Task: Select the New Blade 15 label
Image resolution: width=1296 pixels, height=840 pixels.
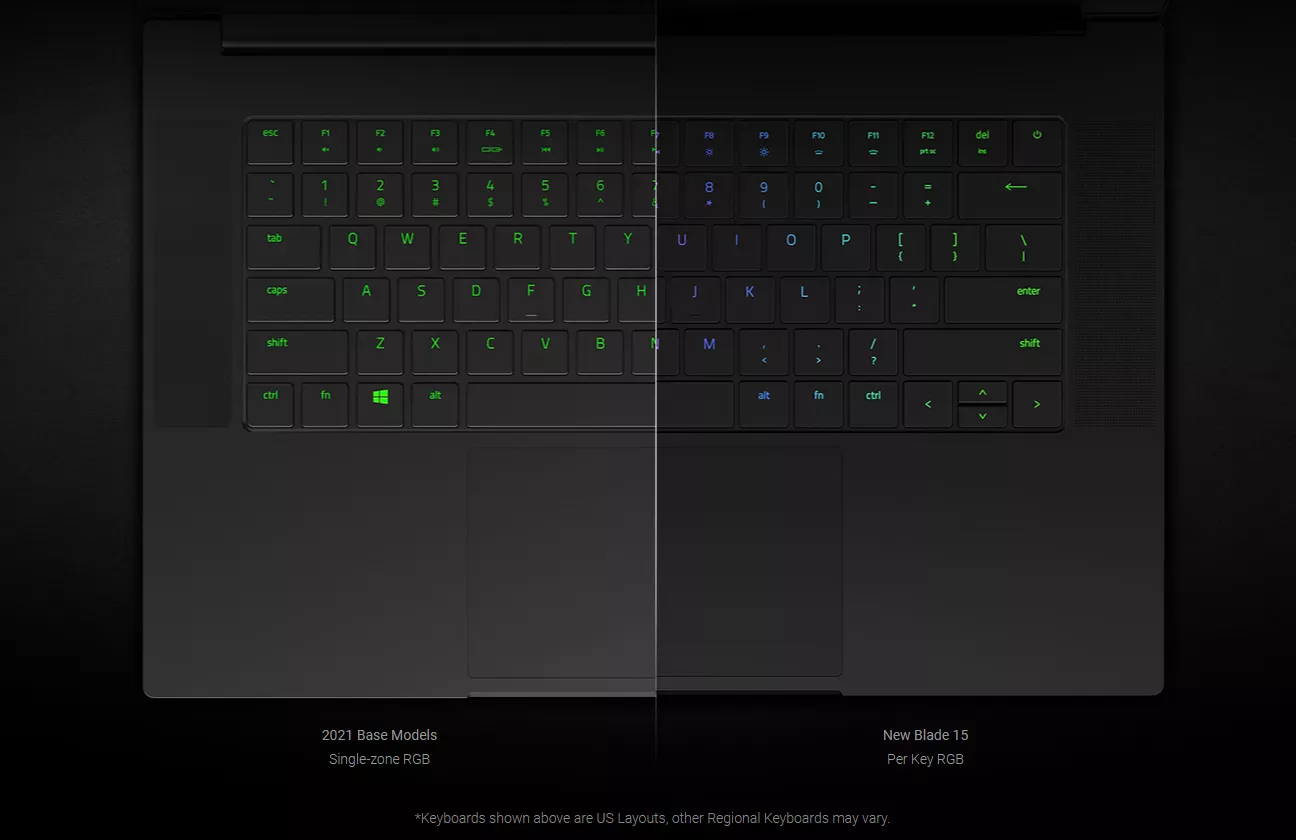Action: [925, 735]
